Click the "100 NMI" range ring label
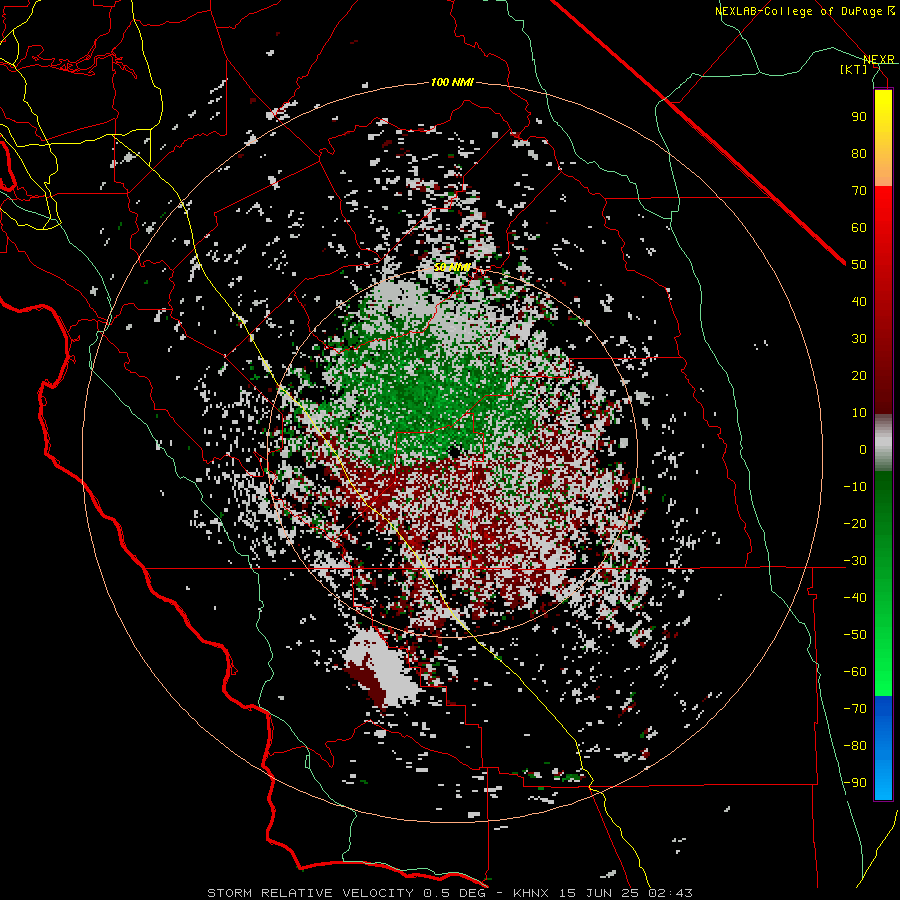The width and height of the screenshot is (900, 900). [x=452, y=83]
